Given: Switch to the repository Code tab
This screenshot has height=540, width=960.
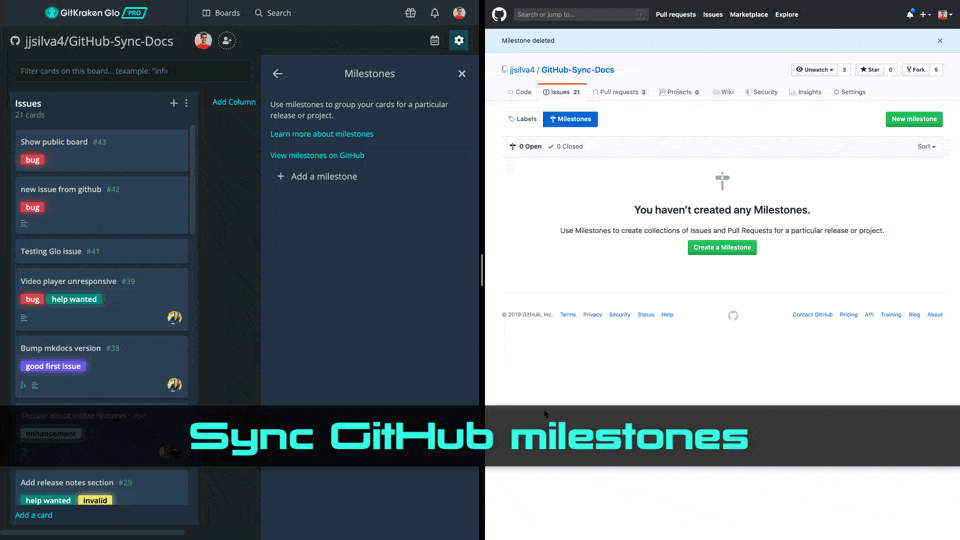Looking at the screenshot, I should point(520,92).
